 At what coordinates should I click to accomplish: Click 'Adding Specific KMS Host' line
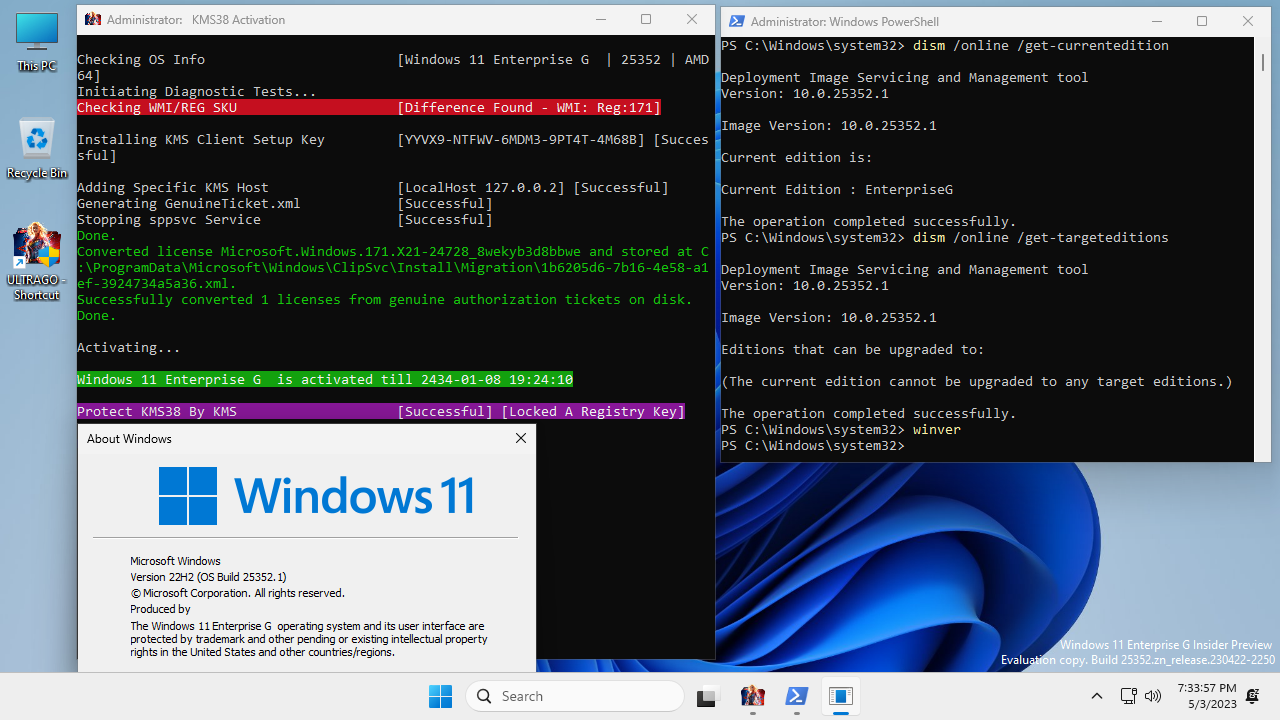(373, 187)
